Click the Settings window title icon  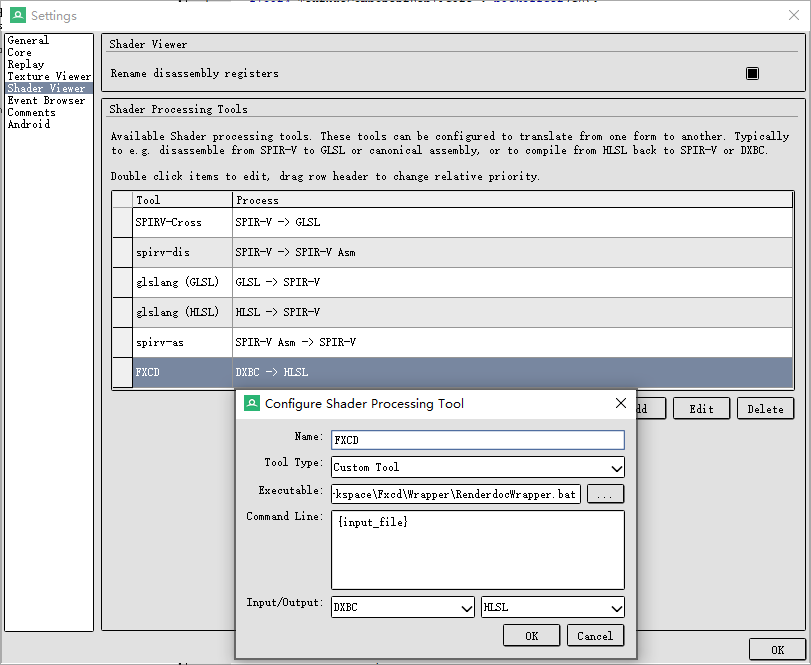[x=18, y=16]
